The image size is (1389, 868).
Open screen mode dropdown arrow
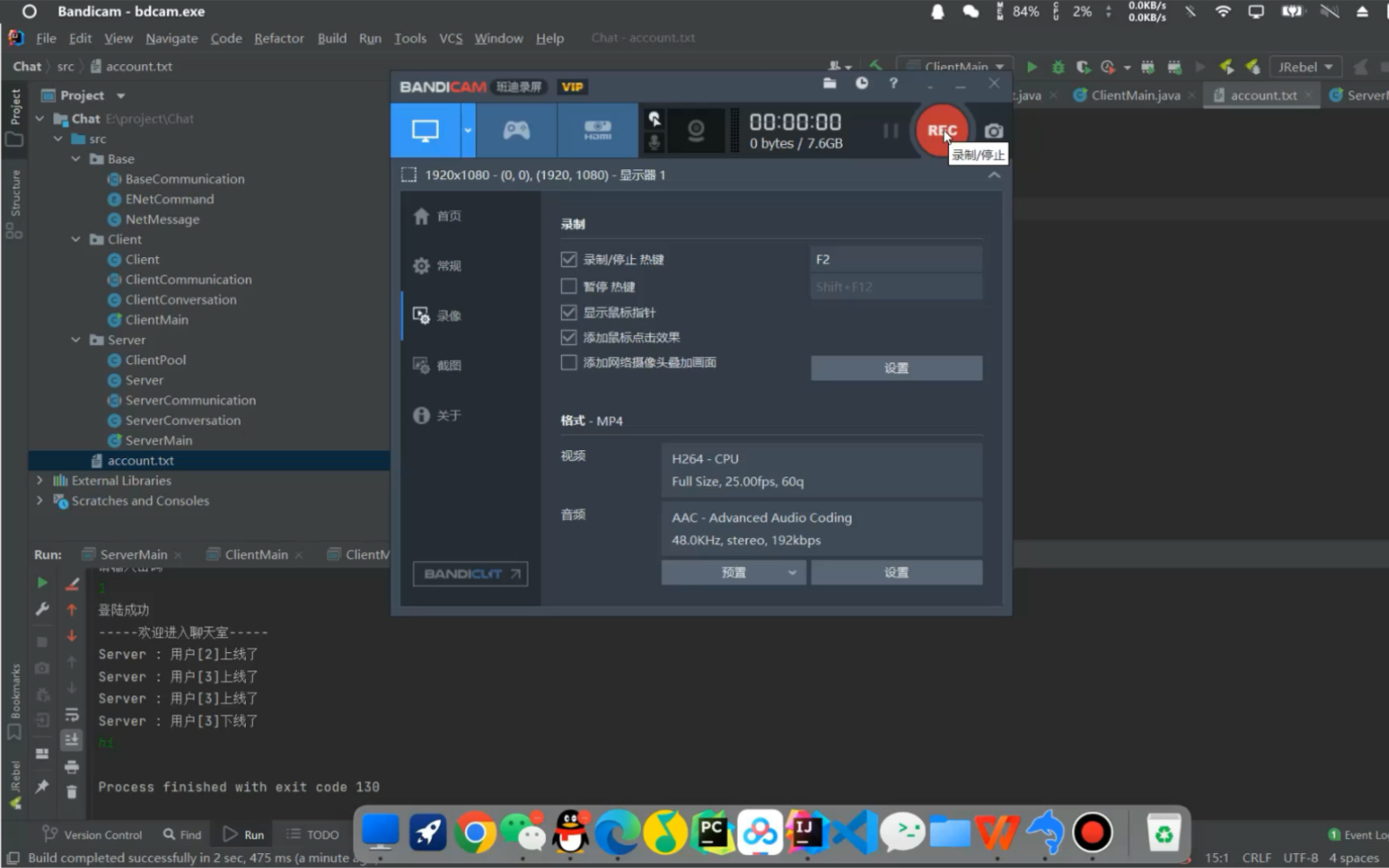click(468, 131)
